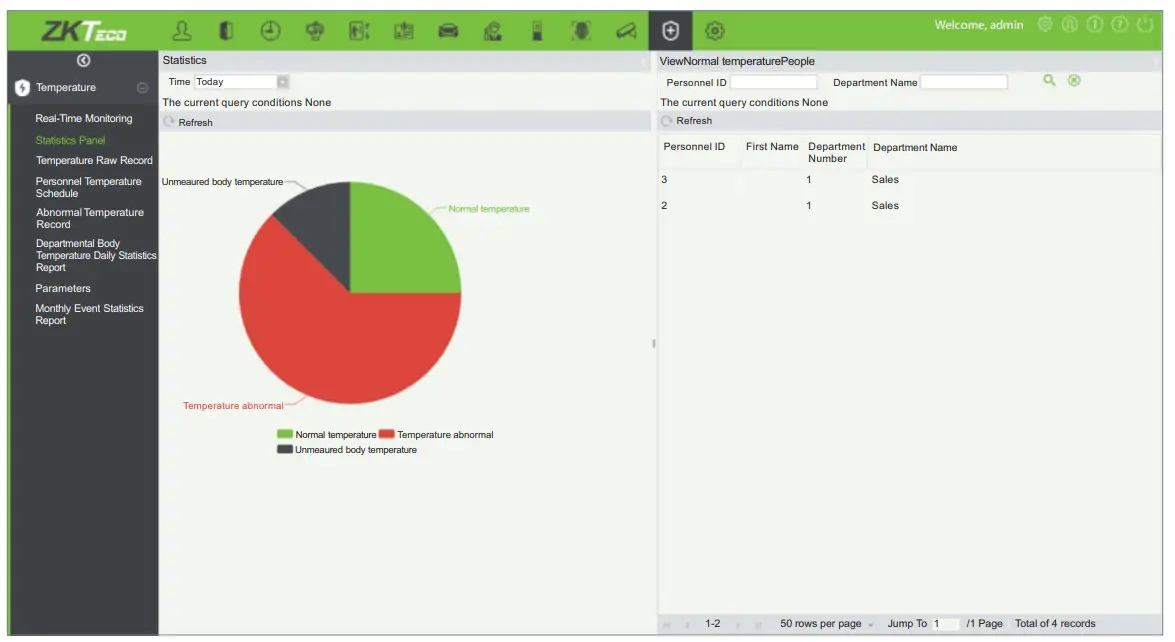This screenshot has width=1175, height=642.
Task: Open the Video camera module icon
Action: 626,31
